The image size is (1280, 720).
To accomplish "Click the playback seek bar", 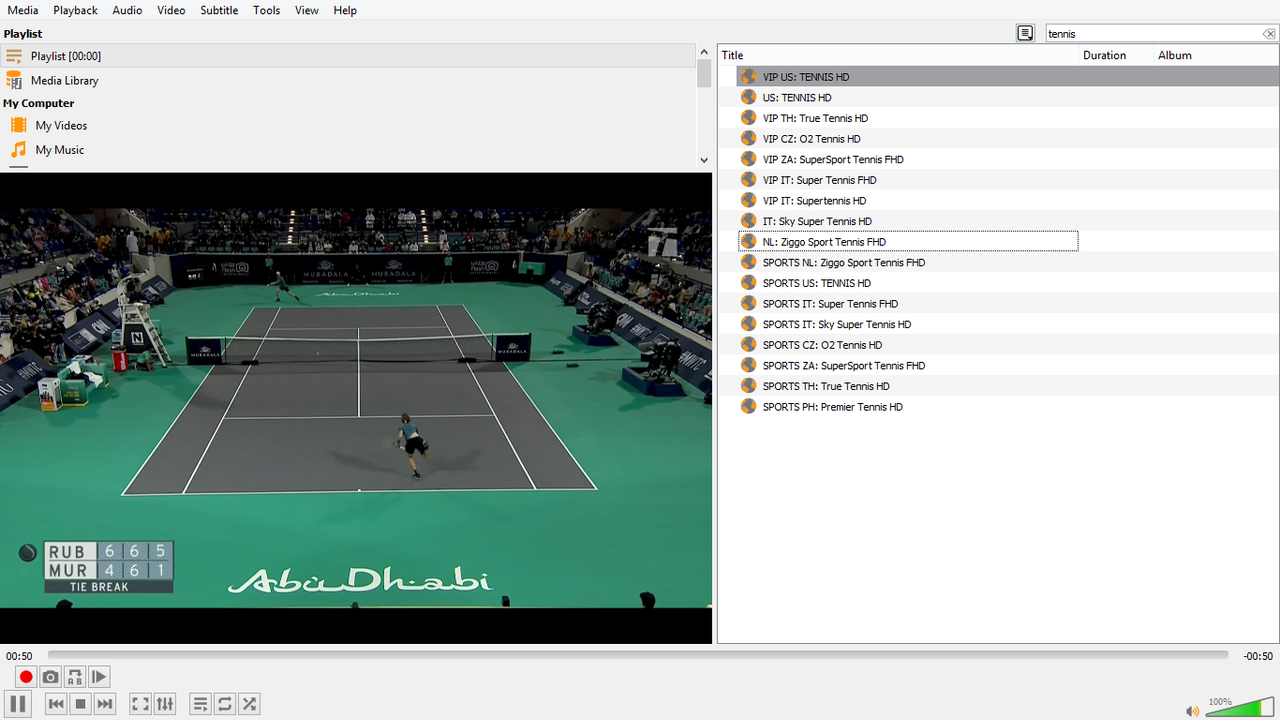I will pos(638,656).
